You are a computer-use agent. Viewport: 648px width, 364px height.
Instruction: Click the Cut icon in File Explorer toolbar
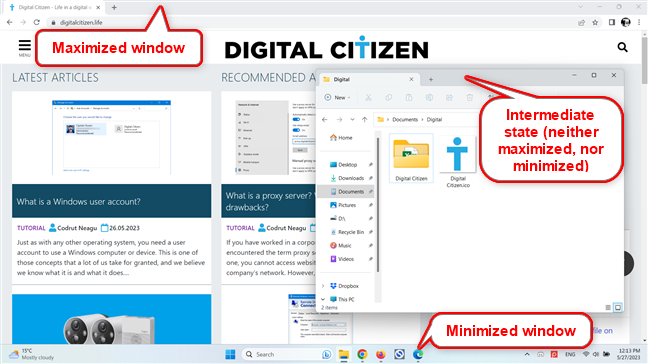pyautogui.click(x=368, y=98)
